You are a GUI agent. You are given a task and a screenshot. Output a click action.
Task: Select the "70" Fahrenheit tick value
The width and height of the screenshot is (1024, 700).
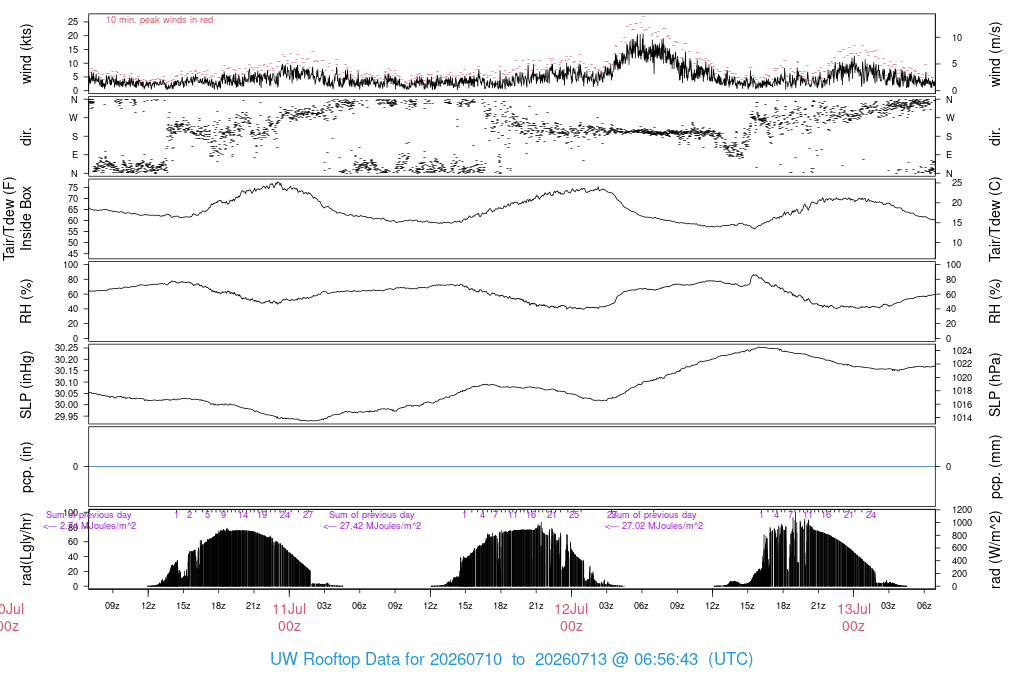[x=73, y=199]
